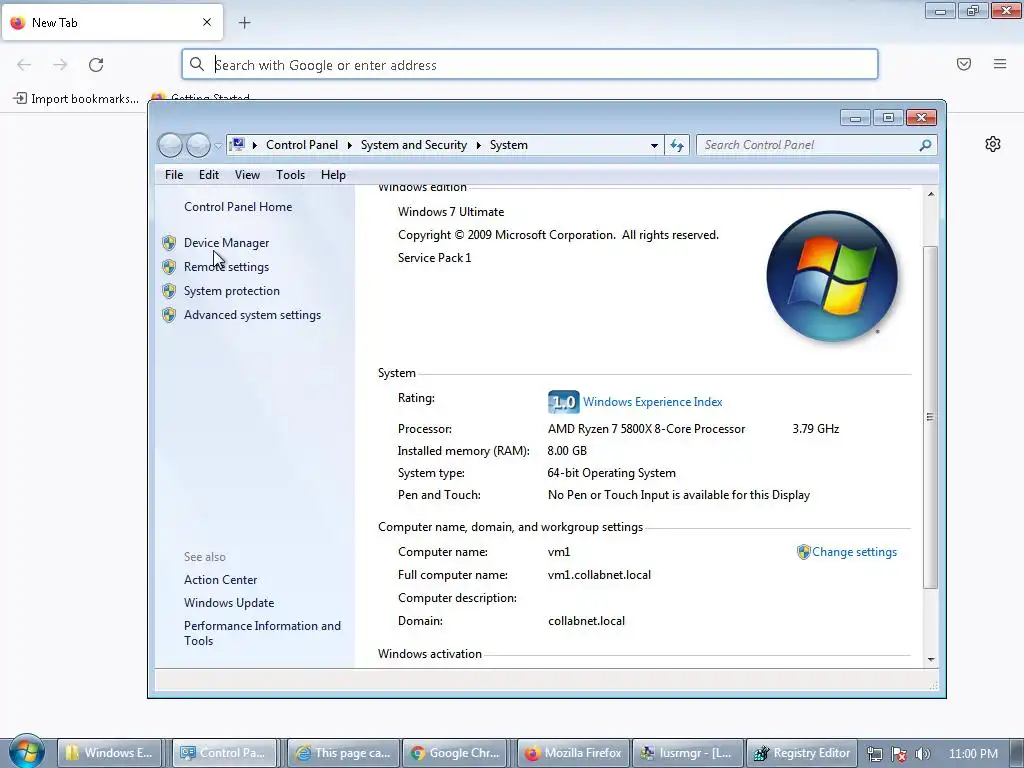The width and height of the screenshot is (1024, 768).
Task: Open Windows Experience Index link
Action: point(652,402)
